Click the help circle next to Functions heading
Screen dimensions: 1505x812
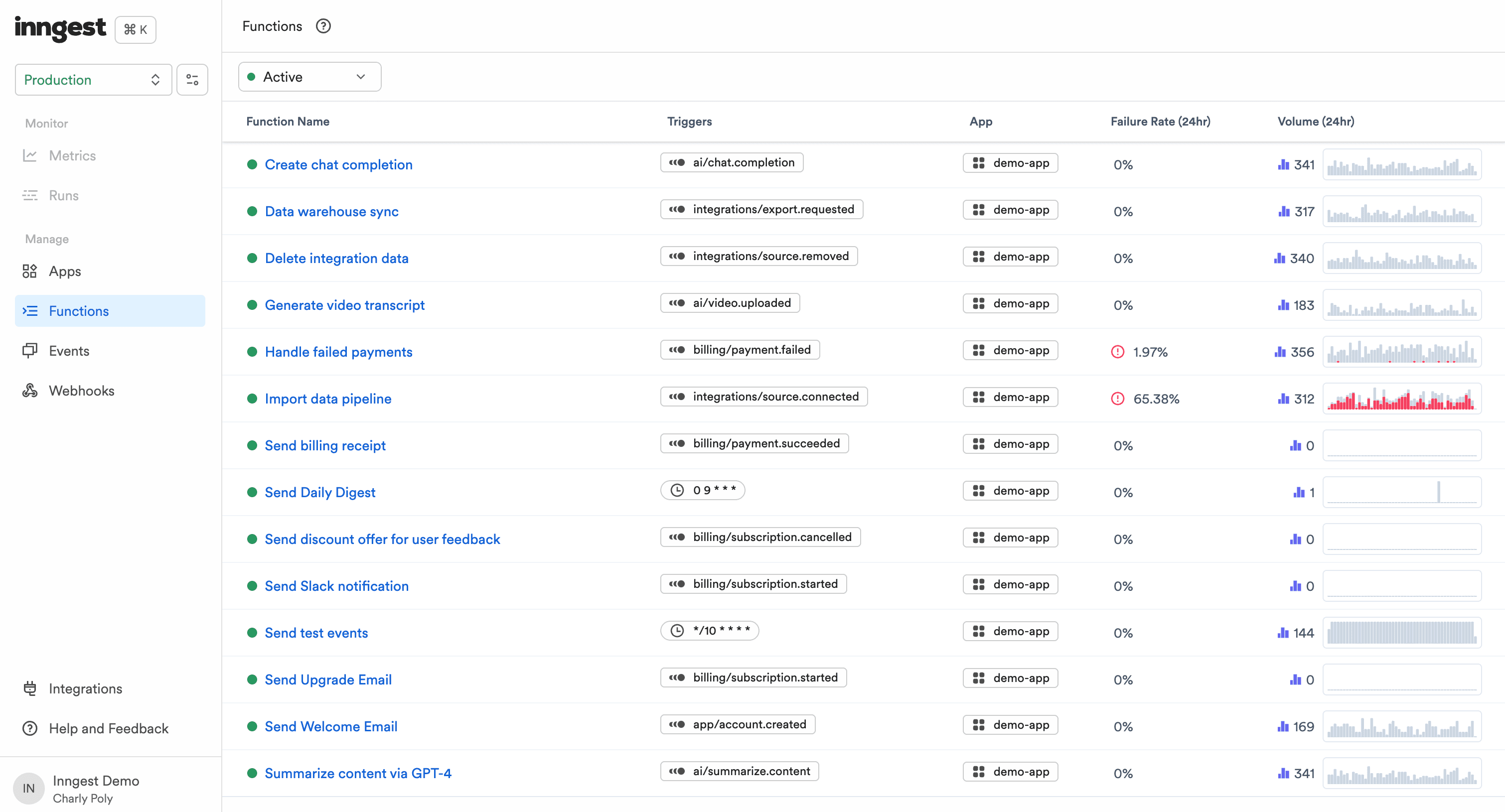(x=323, y=26)
